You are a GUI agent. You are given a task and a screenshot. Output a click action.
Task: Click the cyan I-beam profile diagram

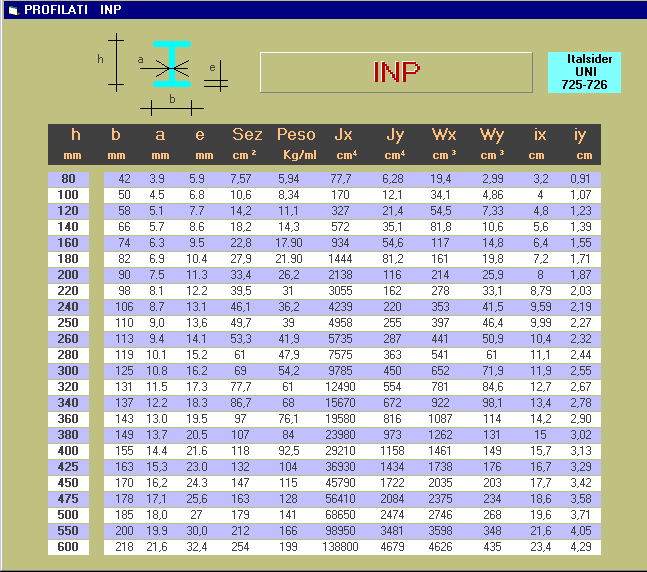point(172,63)
